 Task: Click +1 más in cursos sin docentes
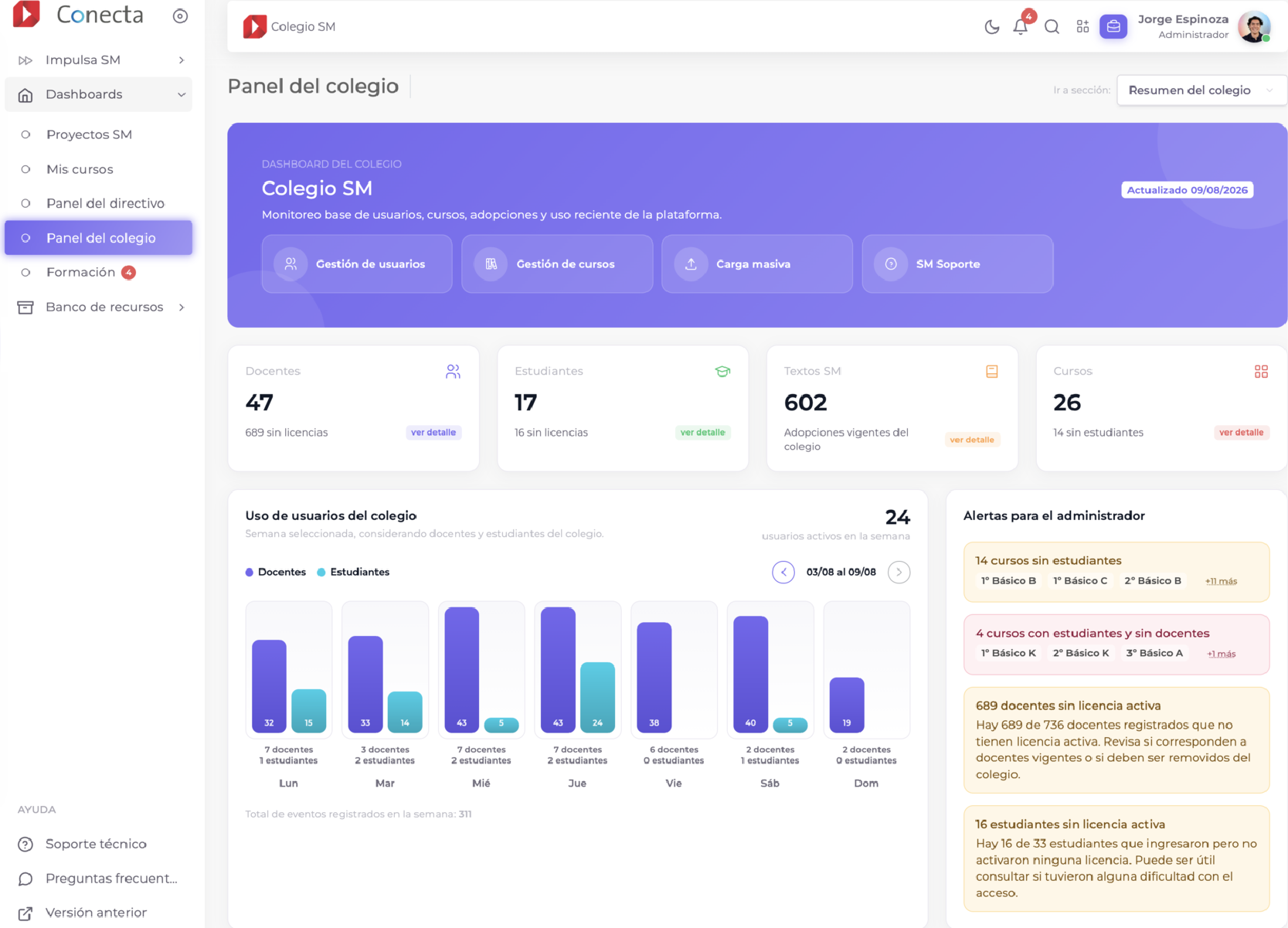(x=1222, y=654)
